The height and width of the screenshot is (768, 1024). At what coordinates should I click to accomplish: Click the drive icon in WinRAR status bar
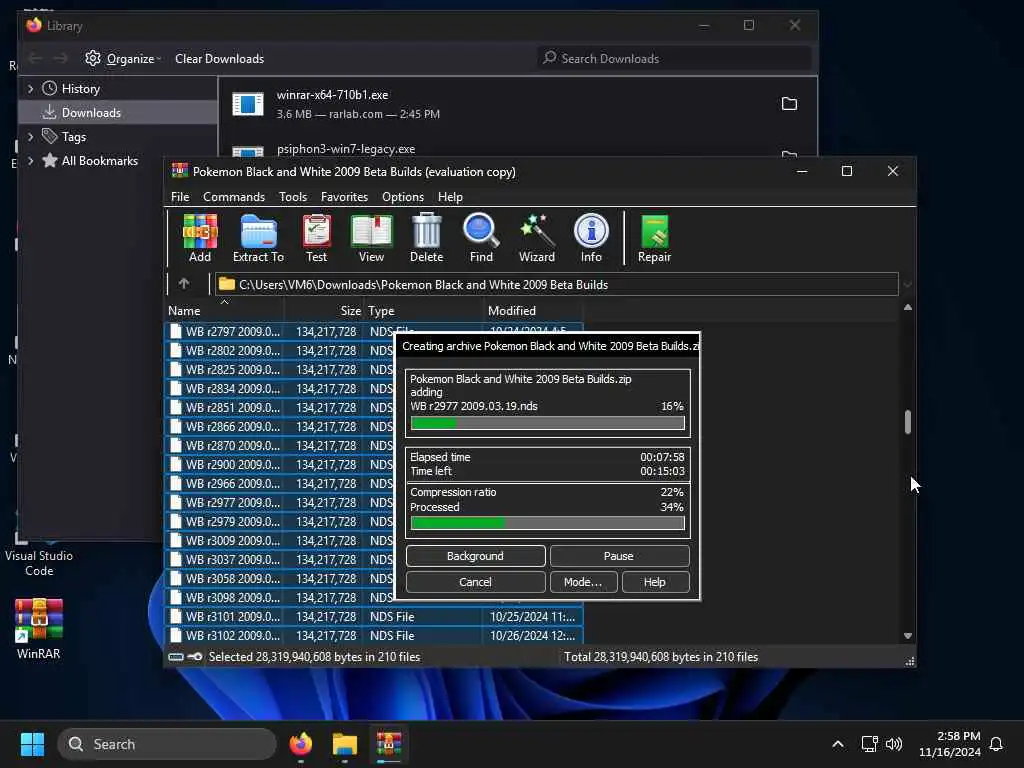176,657
